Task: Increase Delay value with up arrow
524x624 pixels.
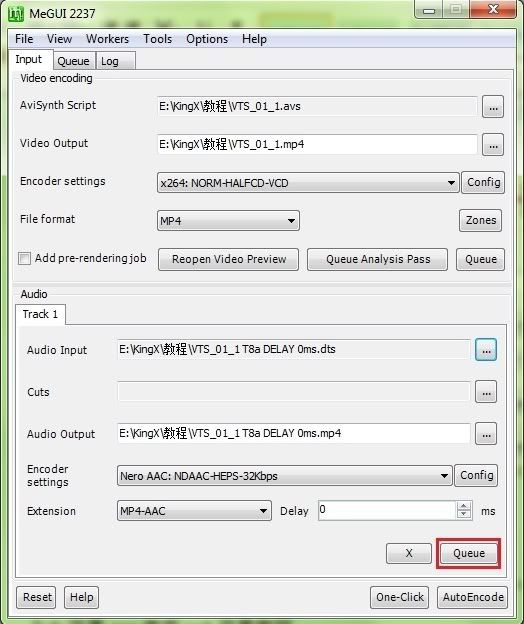Action: pos(464,506)
